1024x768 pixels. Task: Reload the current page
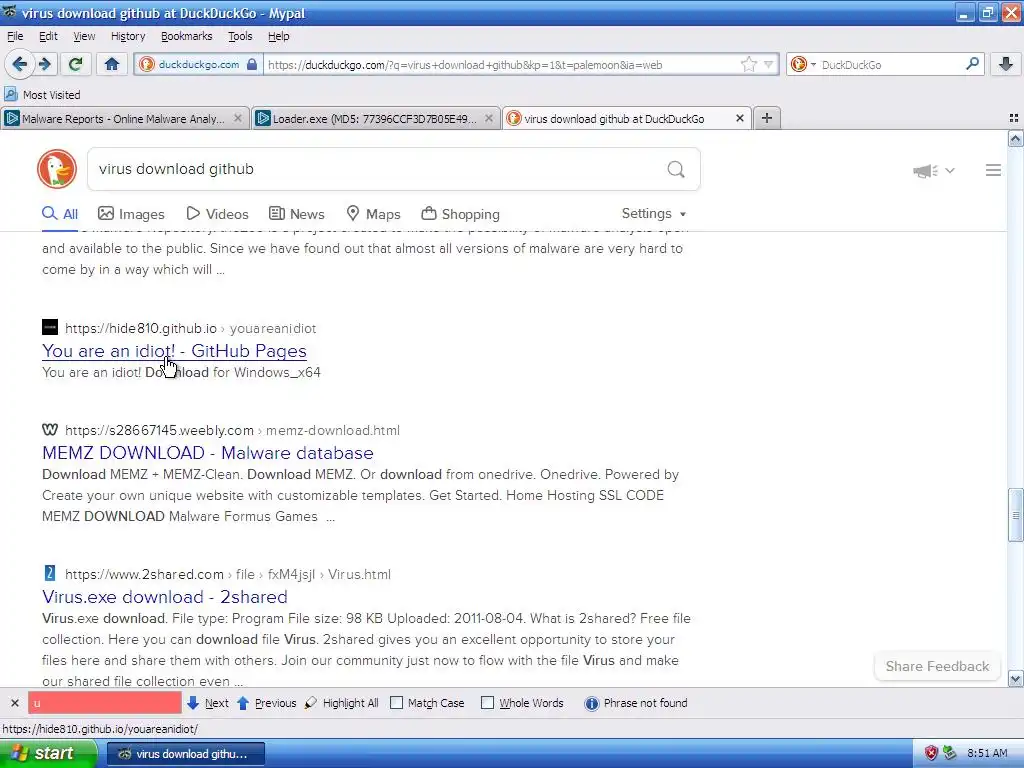click(76, 64)
